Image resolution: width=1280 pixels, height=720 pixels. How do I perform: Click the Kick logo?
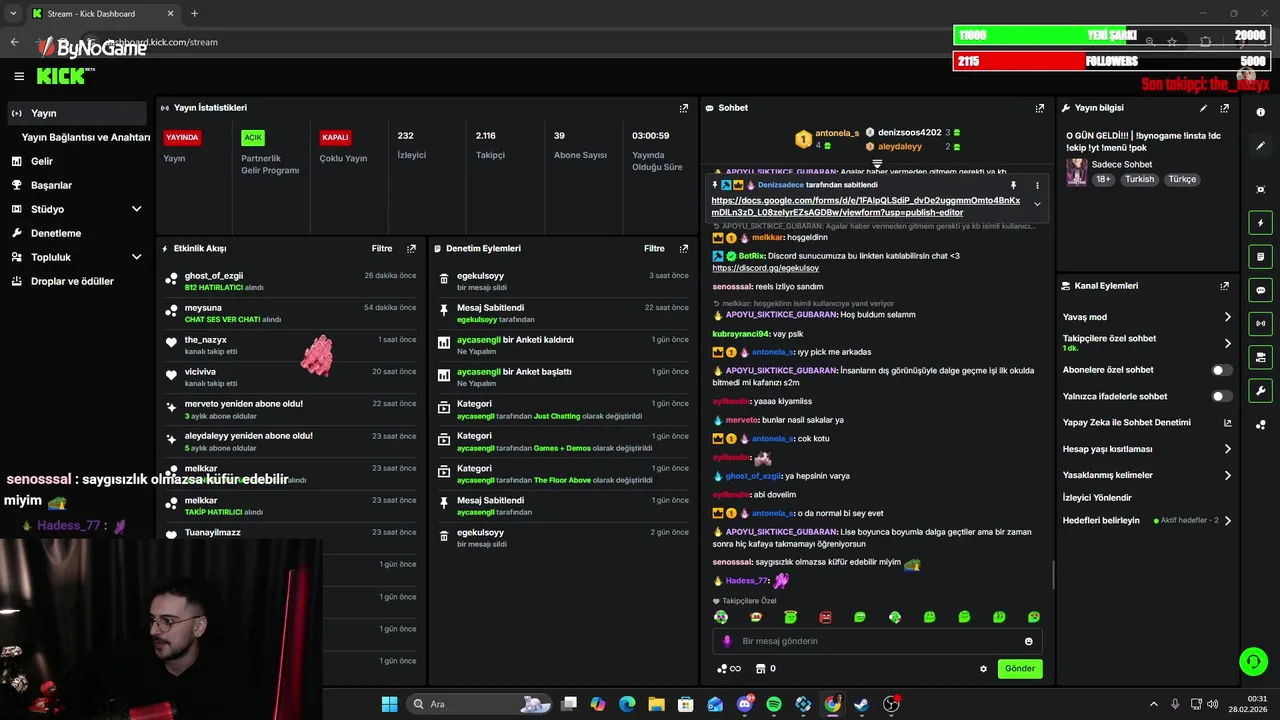(x=62, y=76)
